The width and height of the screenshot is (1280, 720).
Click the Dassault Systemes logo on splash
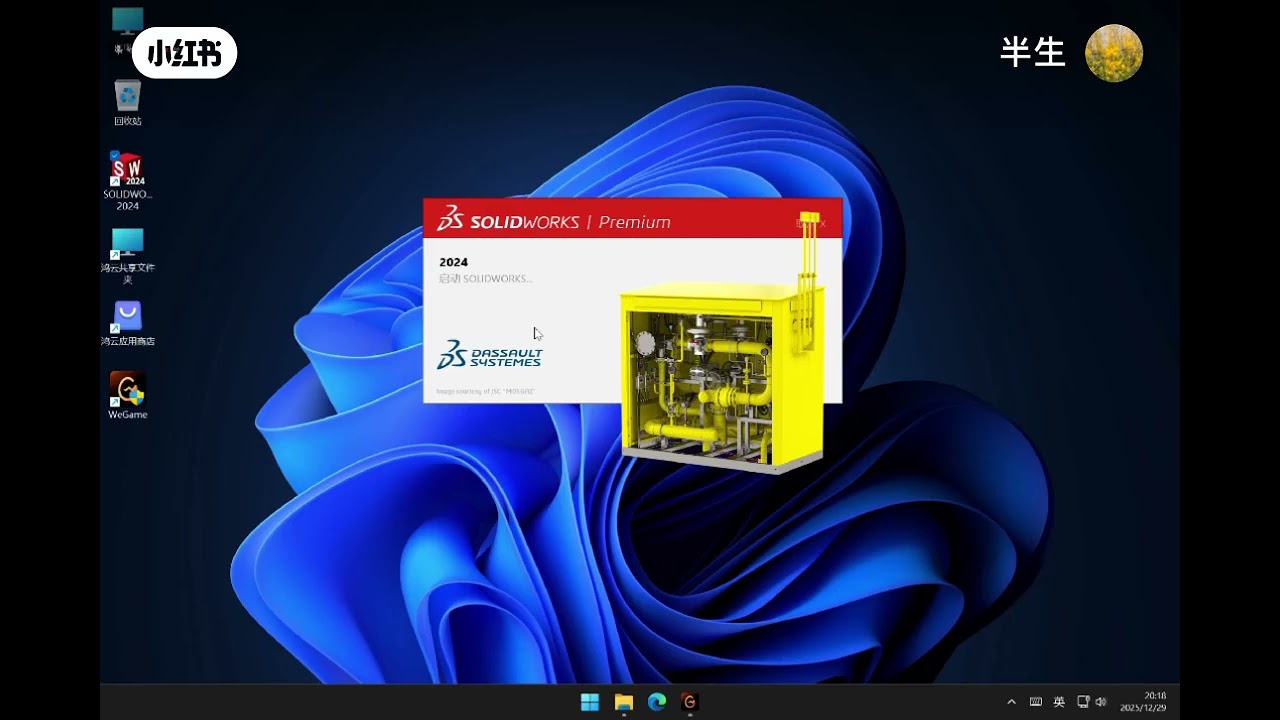[x=490, y=355]
